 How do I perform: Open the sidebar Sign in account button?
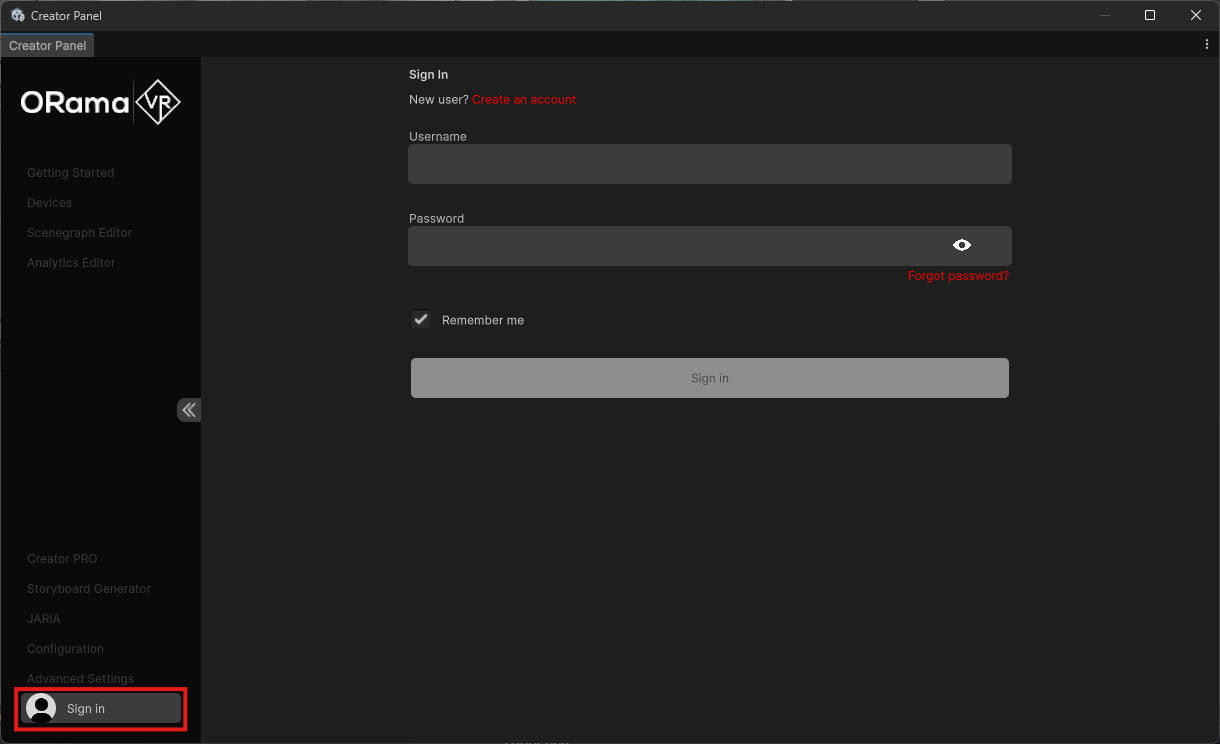(101, 708)
